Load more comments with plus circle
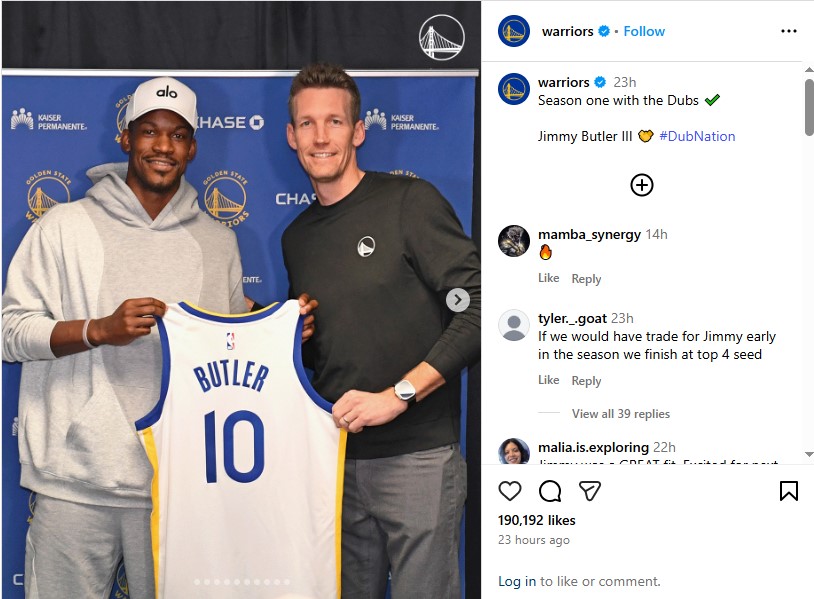Image resolution: width=814 pixels, height=599 pixels. pyautogui.click(x=642, y=185)
